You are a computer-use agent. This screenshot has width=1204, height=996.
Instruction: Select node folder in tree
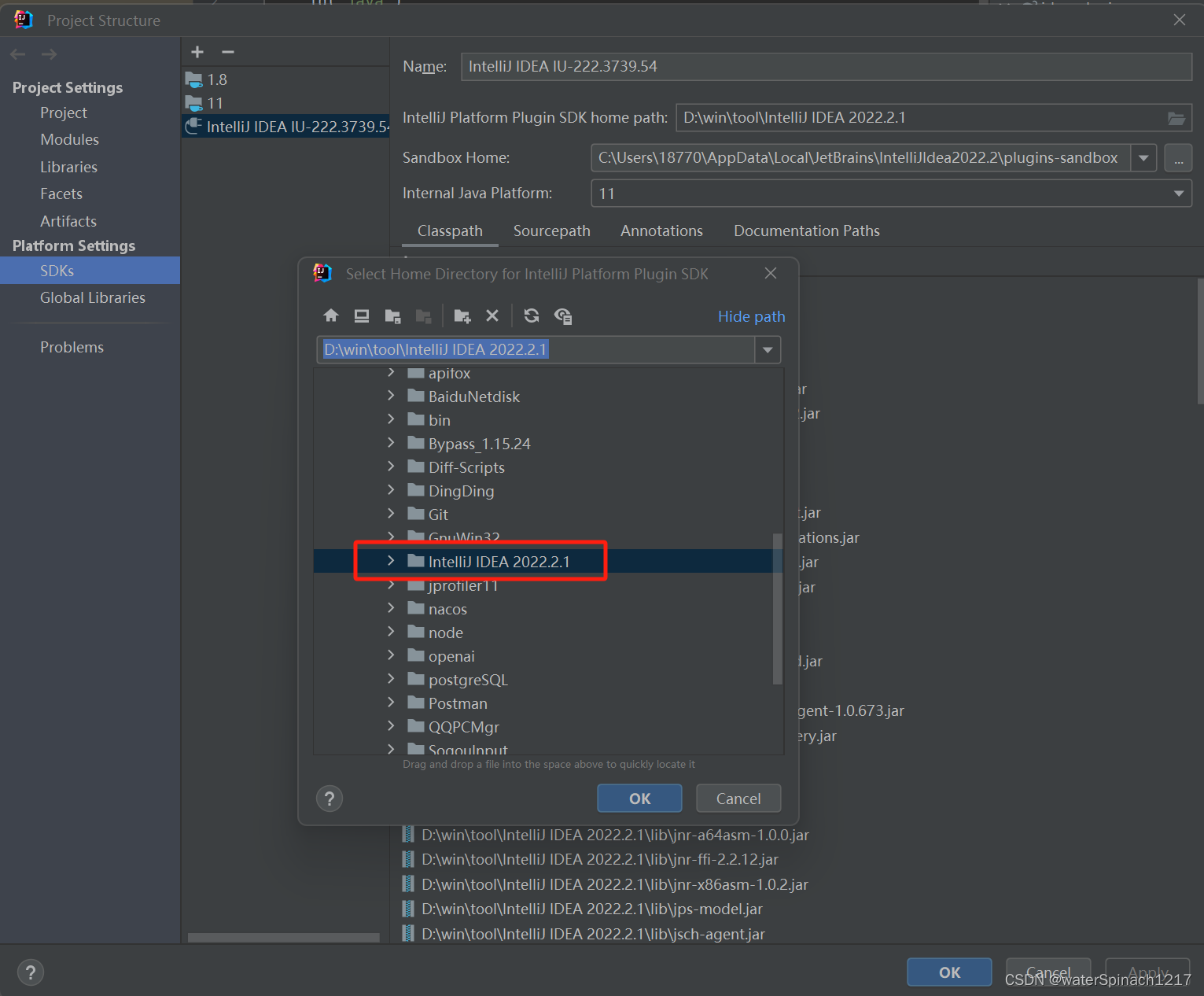pos(445,633)
